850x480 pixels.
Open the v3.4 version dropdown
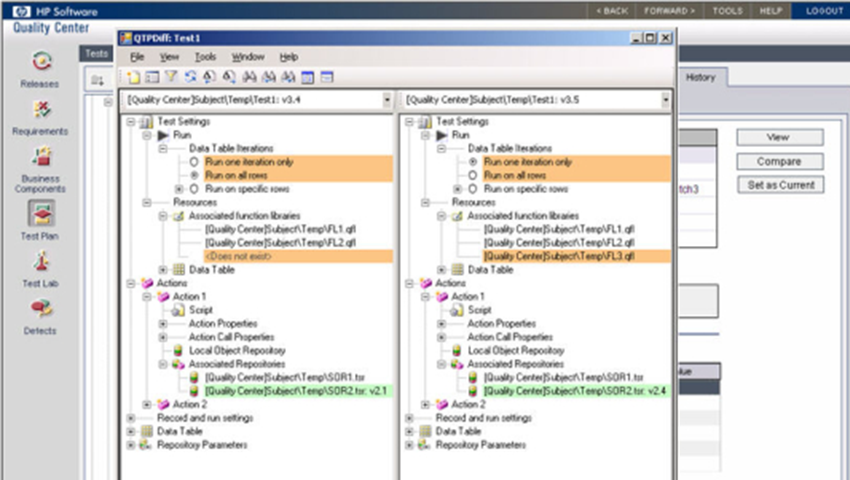click(x=387, y=100)
